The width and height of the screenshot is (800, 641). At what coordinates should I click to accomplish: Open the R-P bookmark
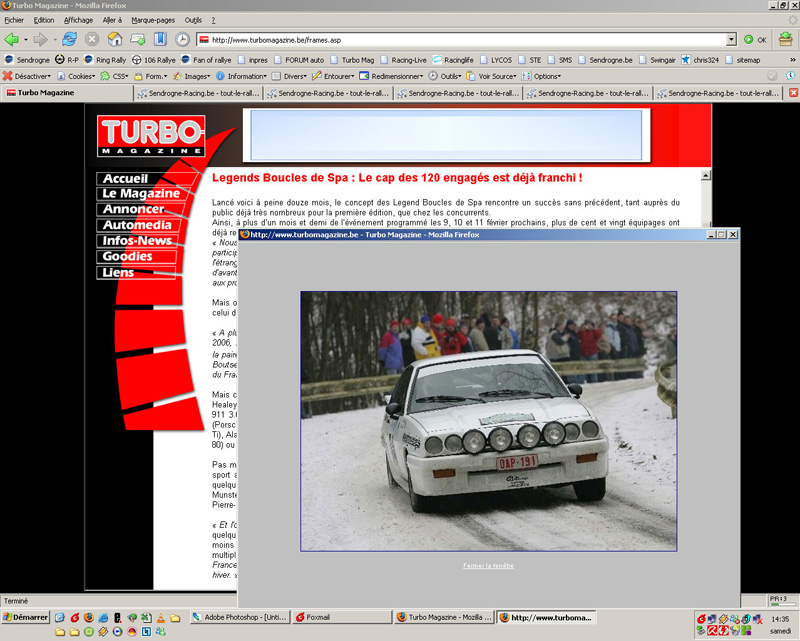[x=67, y=60]
